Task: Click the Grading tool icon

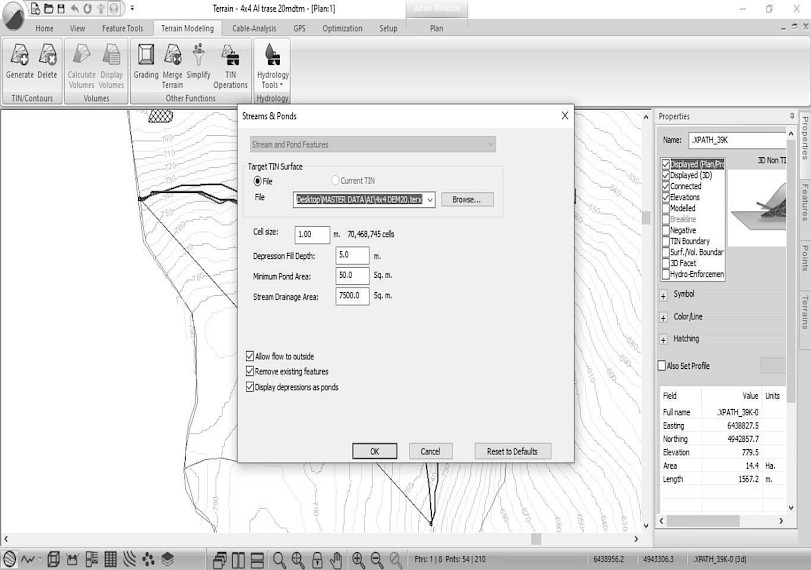Action: [146, 62]
